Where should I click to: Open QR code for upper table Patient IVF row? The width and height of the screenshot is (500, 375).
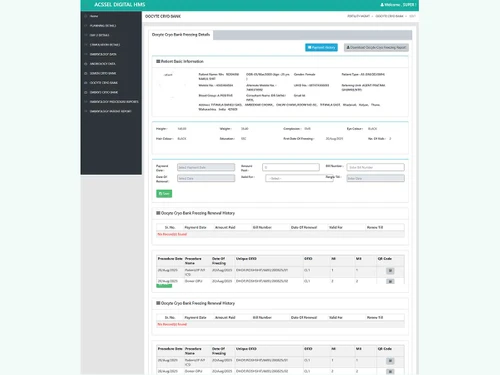pos(390,271)
